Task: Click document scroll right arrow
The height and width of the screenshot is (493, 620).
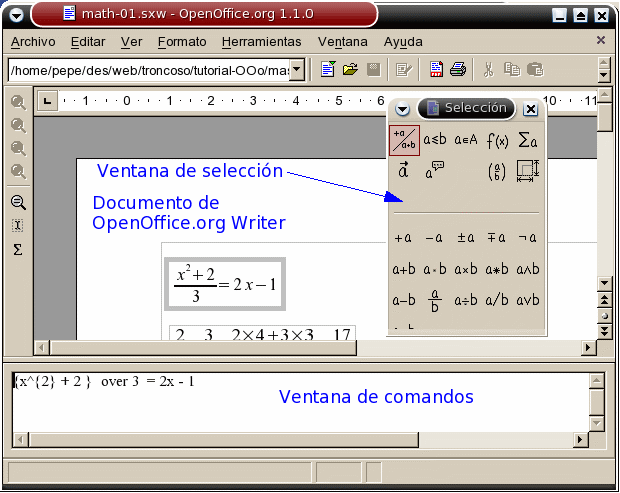Action: tap(588, 348)
